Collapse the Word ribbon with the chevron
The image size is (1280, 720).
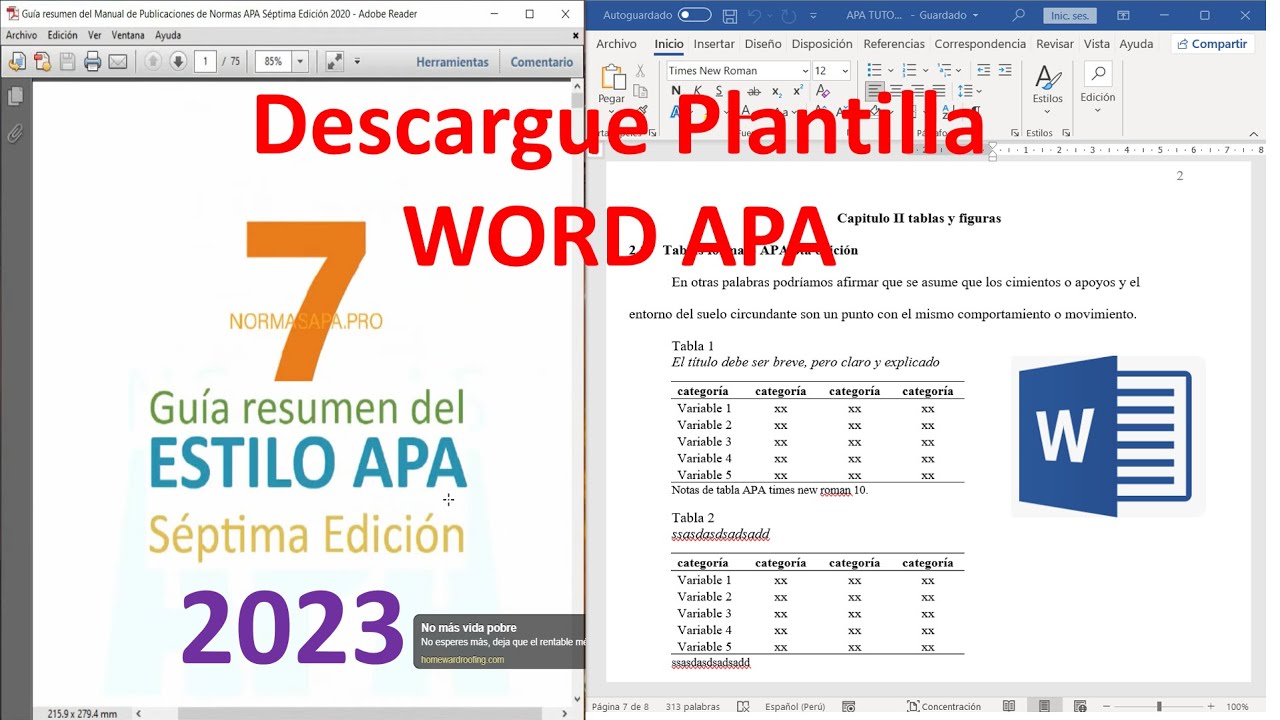(1254, 133)
